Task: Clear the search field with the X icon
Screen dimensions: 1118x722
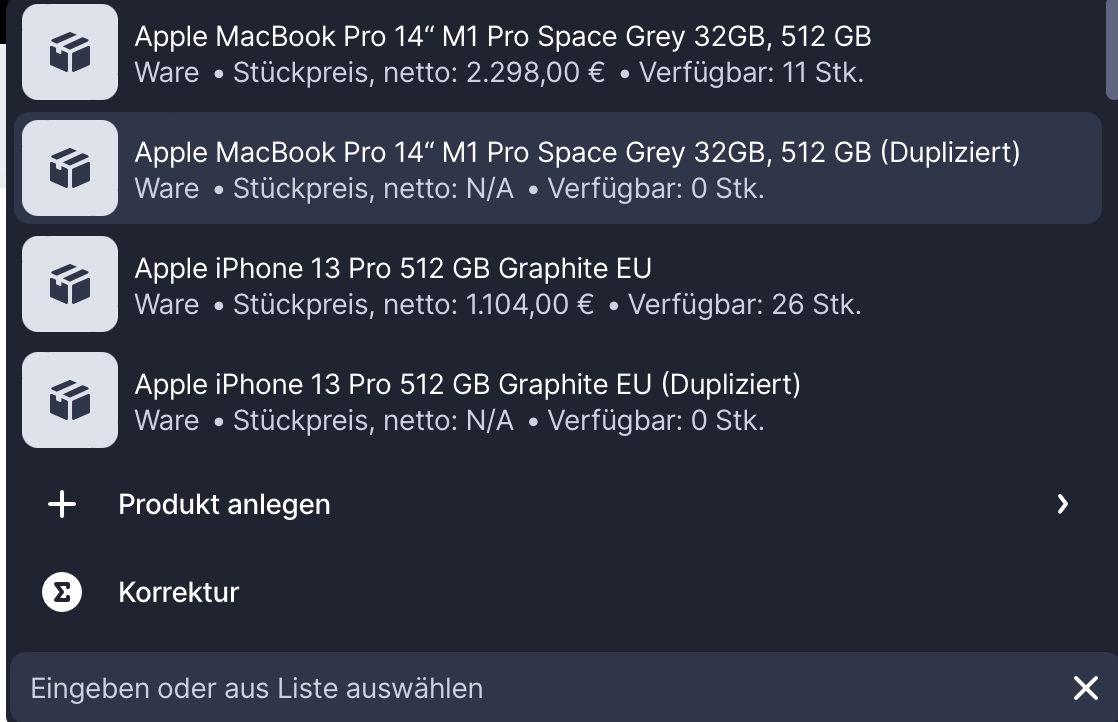Action: point(1085,688)
